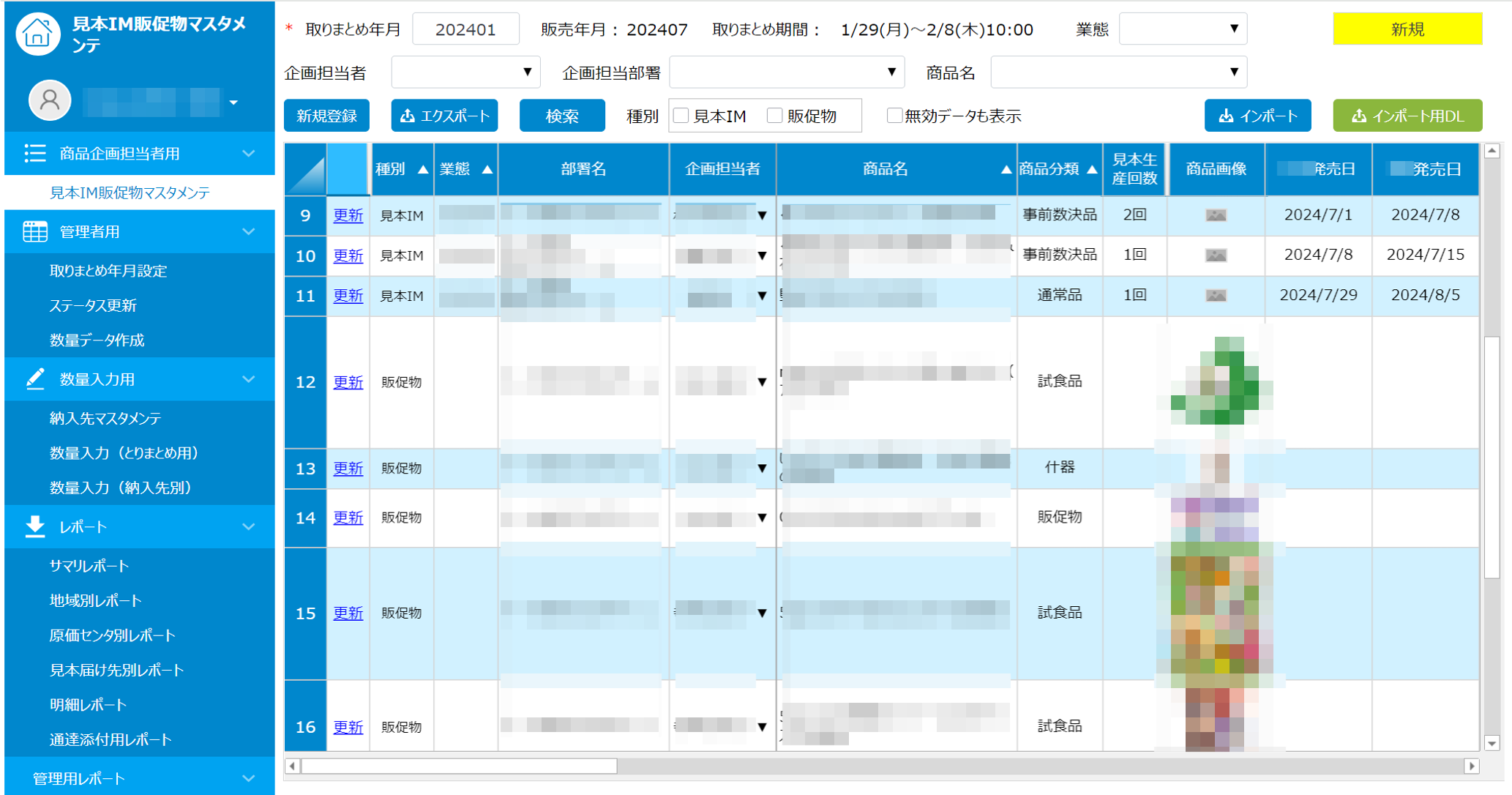Check the 販促物 checkbox
The image size is (1512, 795).
coord(774,115)
